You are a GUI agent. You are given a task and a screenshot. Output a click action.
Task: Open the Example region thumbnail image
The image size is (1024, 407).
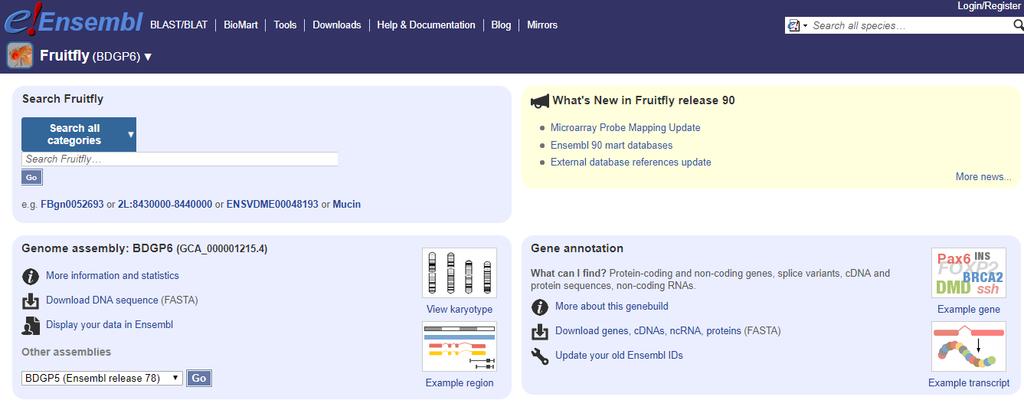[459, 347]
